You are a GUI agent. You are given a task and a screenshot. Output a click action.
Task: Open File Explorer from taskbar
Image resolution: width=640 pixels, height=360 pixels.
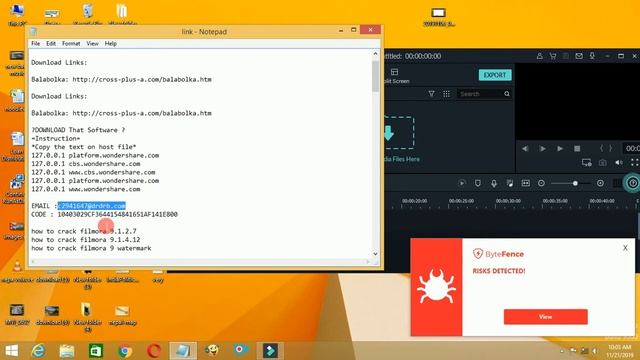point(67,351)
